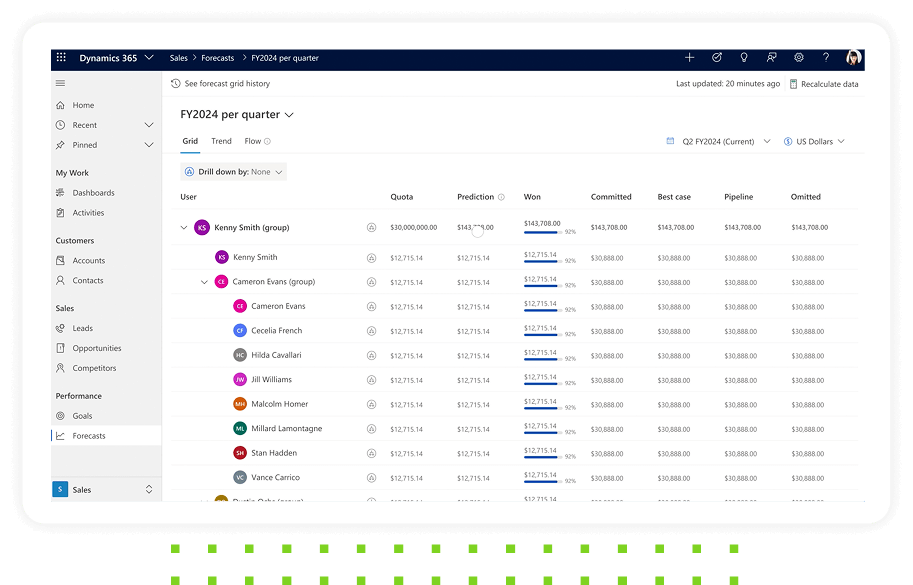Image resolution: width=913 pixels, height=585 pixels.
Task: Click the plus icon to create new record
Action: click(689, 58)
